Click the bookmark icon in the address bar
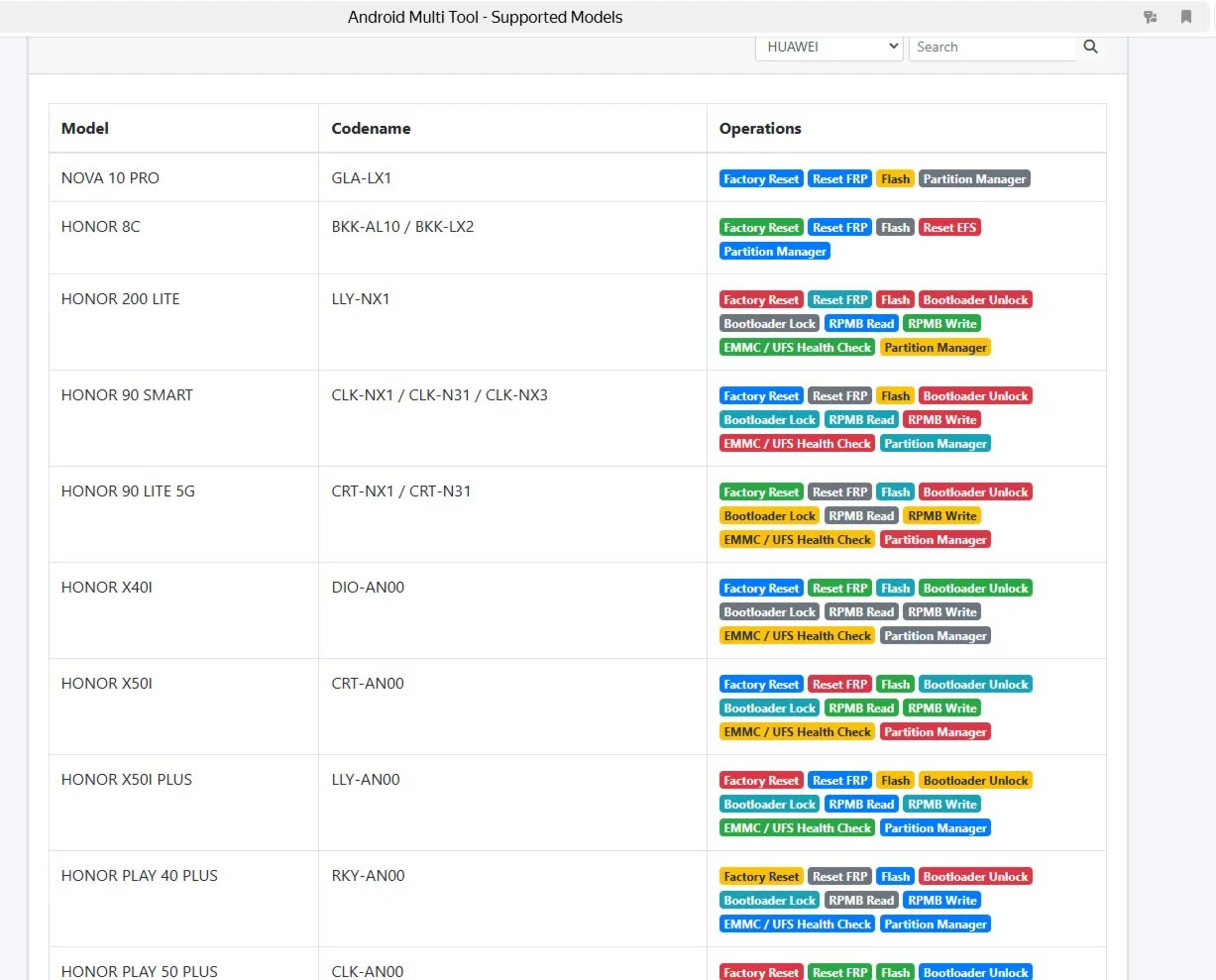This screenshot has height=980, width=1216. coord(1186,17)
